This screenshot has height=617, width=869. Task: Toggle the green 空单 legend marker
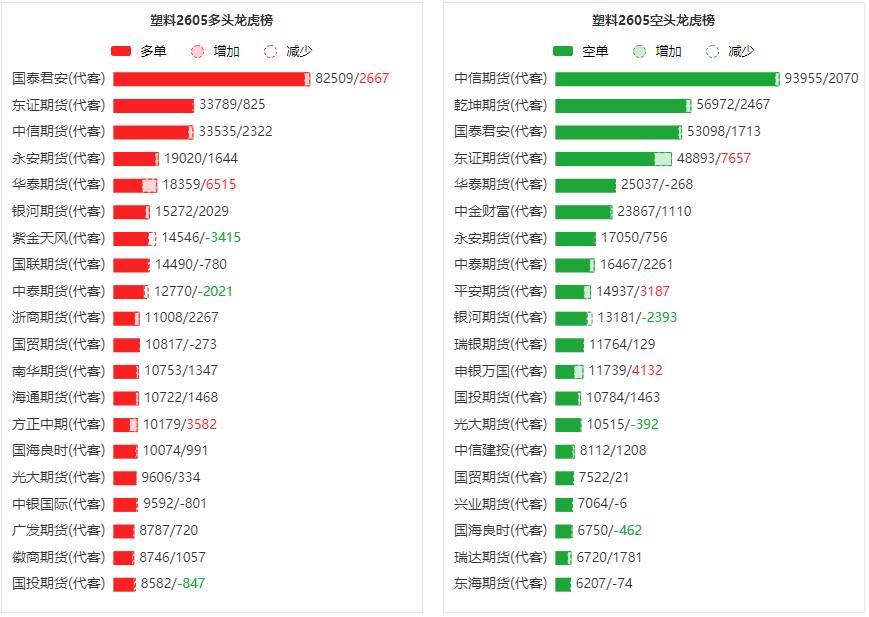pos(563,51)
